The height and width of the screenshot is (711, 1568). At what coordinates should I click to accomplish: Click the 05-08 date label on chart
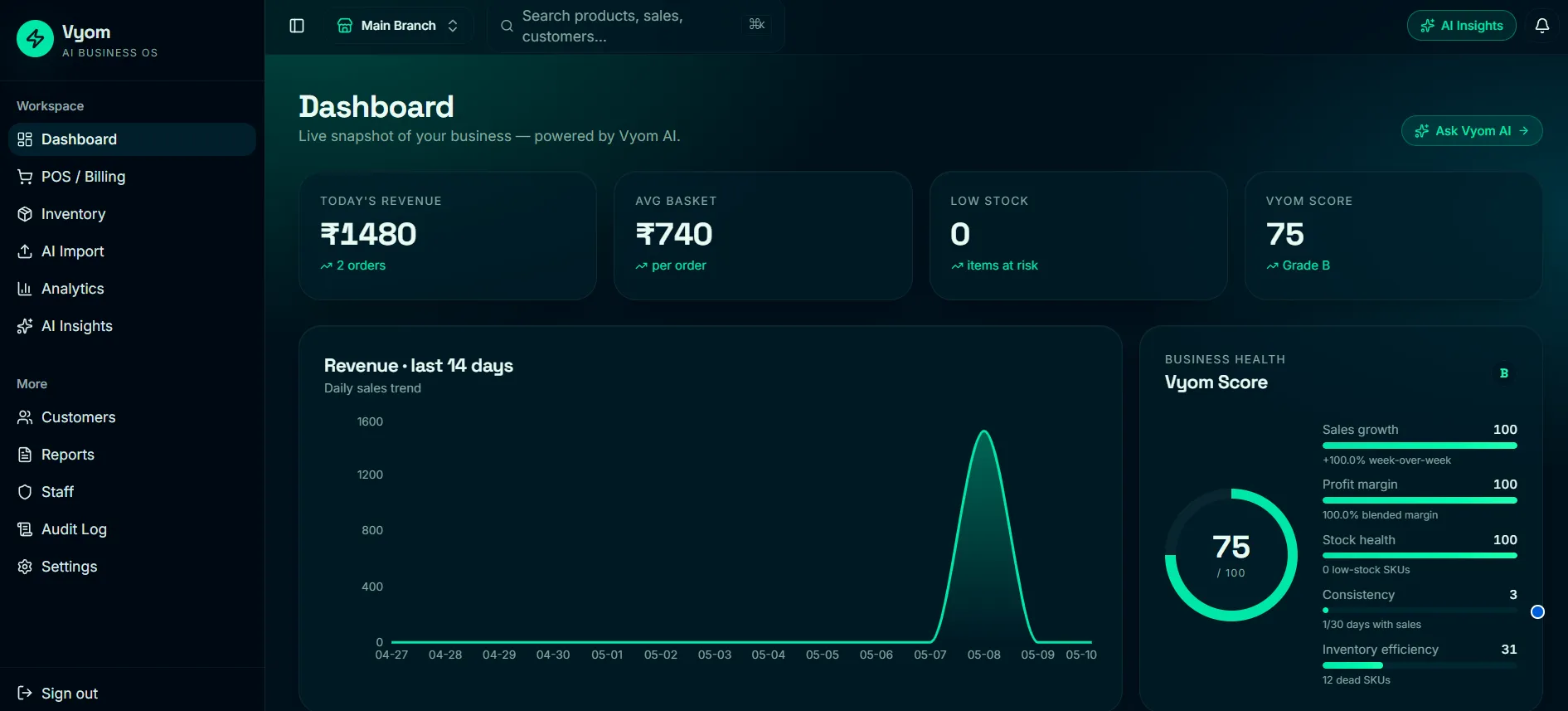point(984,655)
